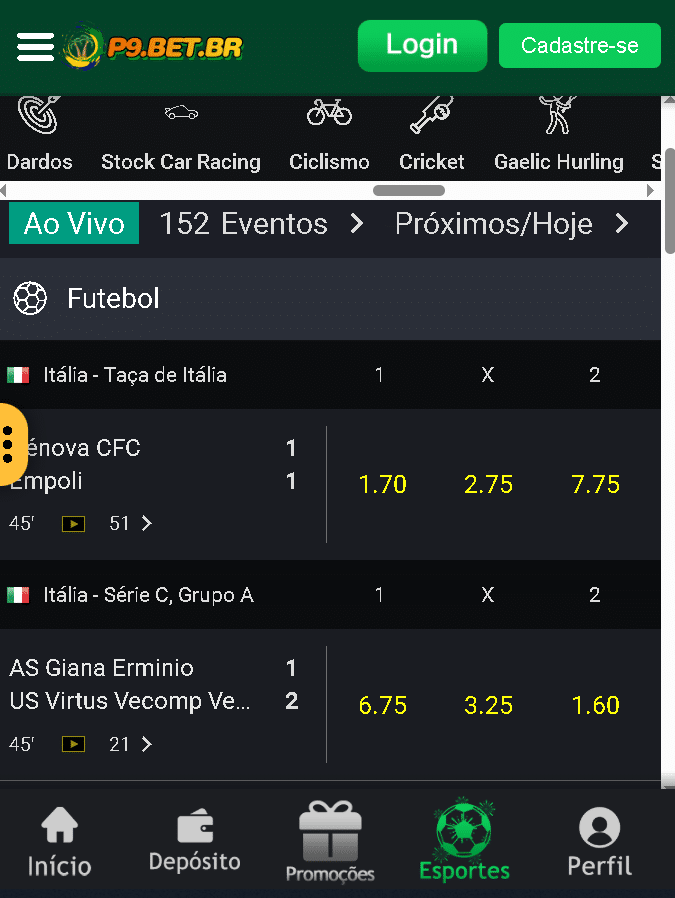The height and width of the screenshot is (898, 675).
Task: Open the floating three-dot quick menu
Action: coord(11,444)
